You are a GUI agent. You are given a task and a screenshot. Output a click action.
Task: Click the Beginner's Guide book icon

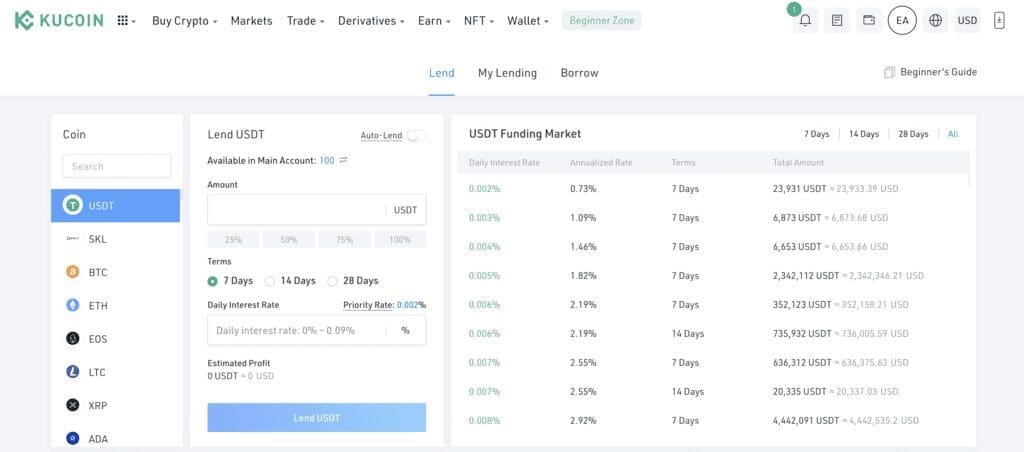(889, 73)
